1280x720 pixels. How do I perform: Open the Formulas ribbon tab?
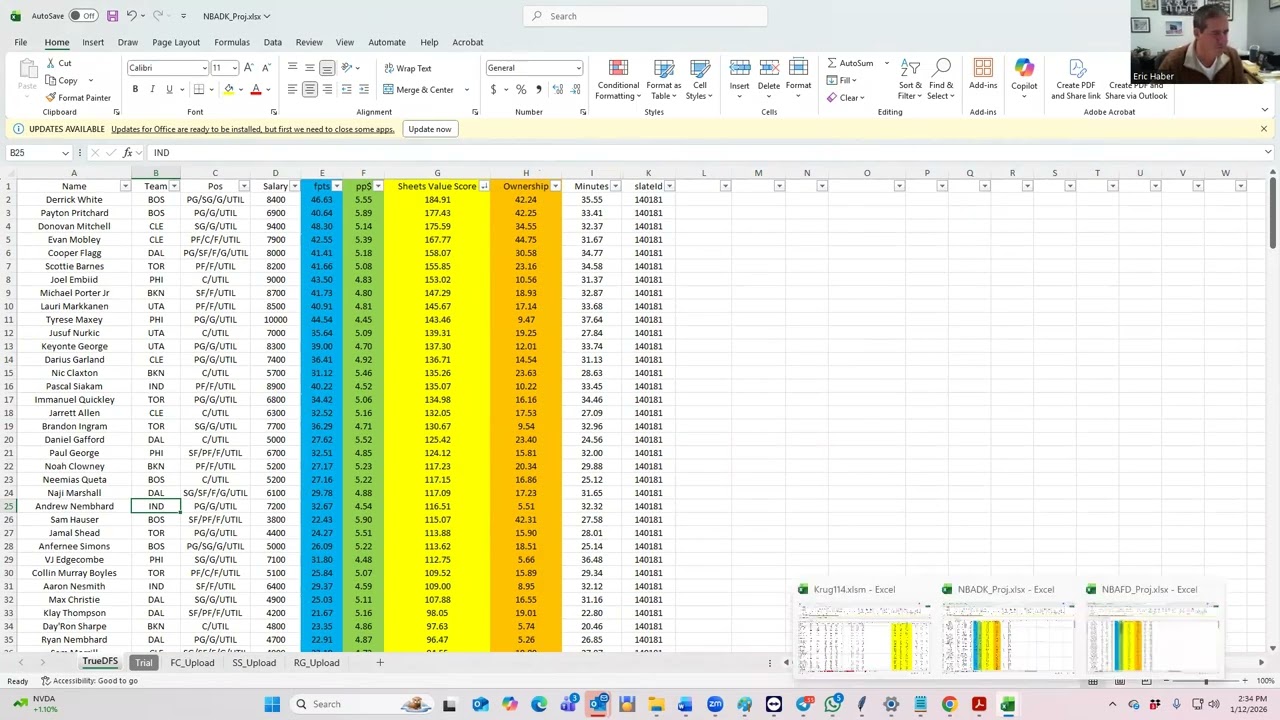pos(231,42)
